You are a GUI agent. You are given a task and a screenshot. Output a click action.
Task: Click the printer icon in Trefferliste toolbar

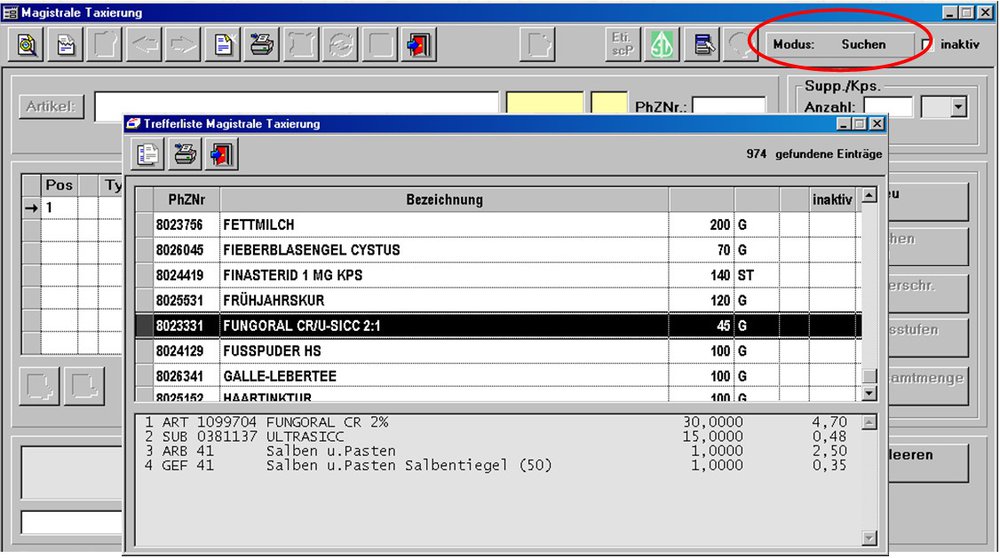point(185,154)
